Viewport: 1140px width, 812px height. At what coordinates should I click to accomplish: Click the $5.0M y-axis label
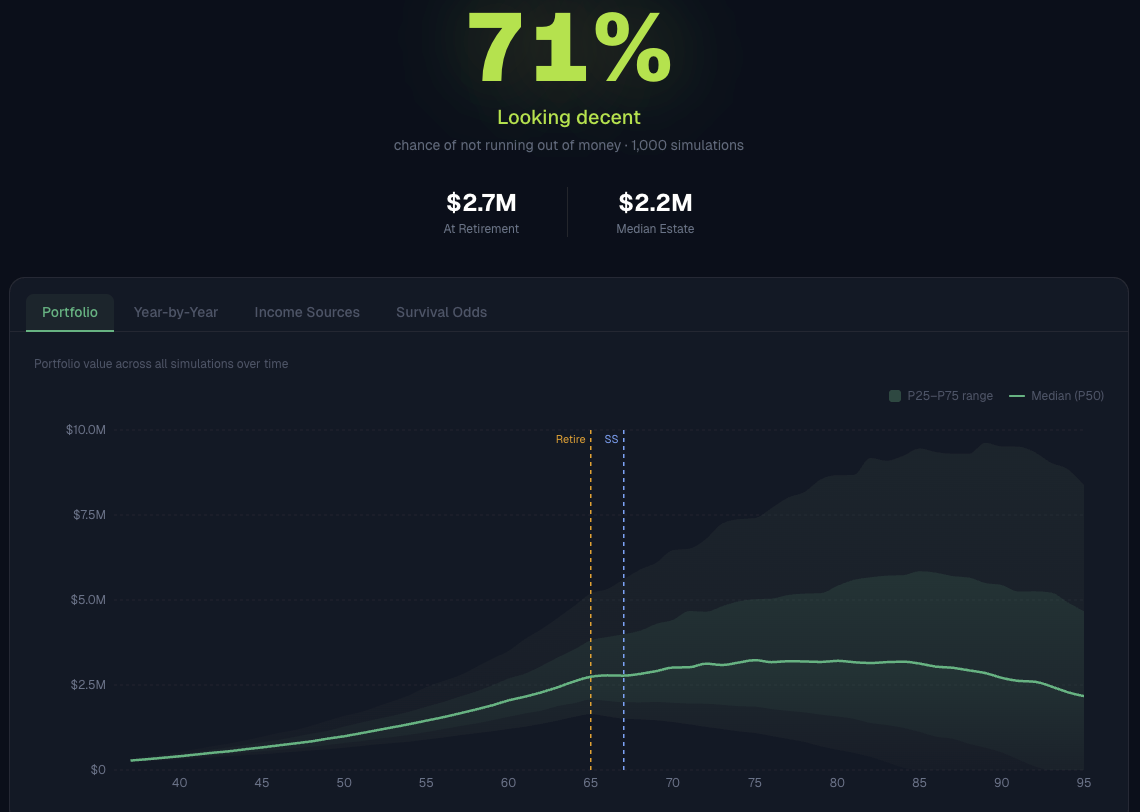pyautogui.click(x=89, y=600)
